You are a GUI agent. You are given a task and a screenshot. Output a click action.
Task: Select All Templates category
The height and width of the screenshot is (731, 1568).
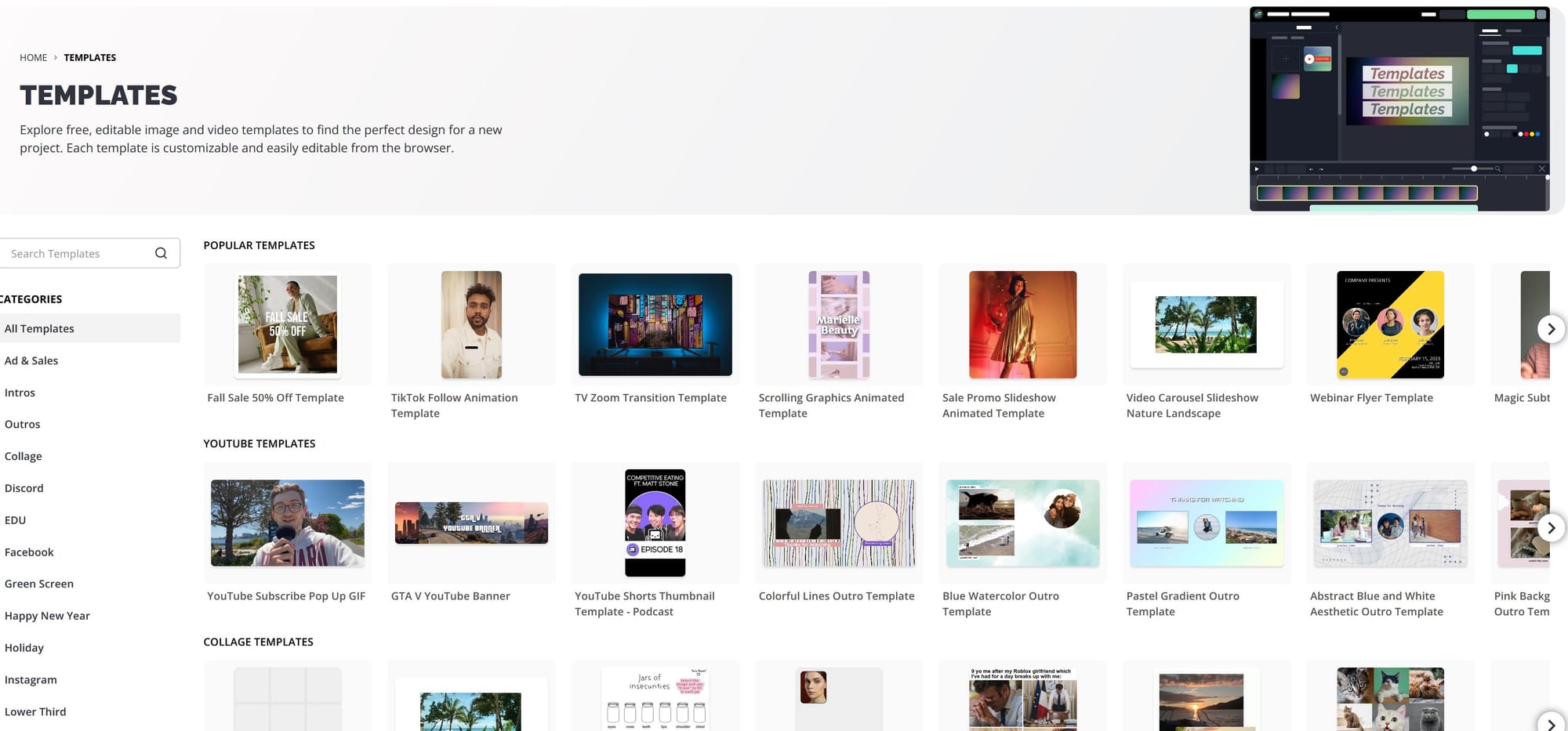pyautogui.click(x=39, y=328)
